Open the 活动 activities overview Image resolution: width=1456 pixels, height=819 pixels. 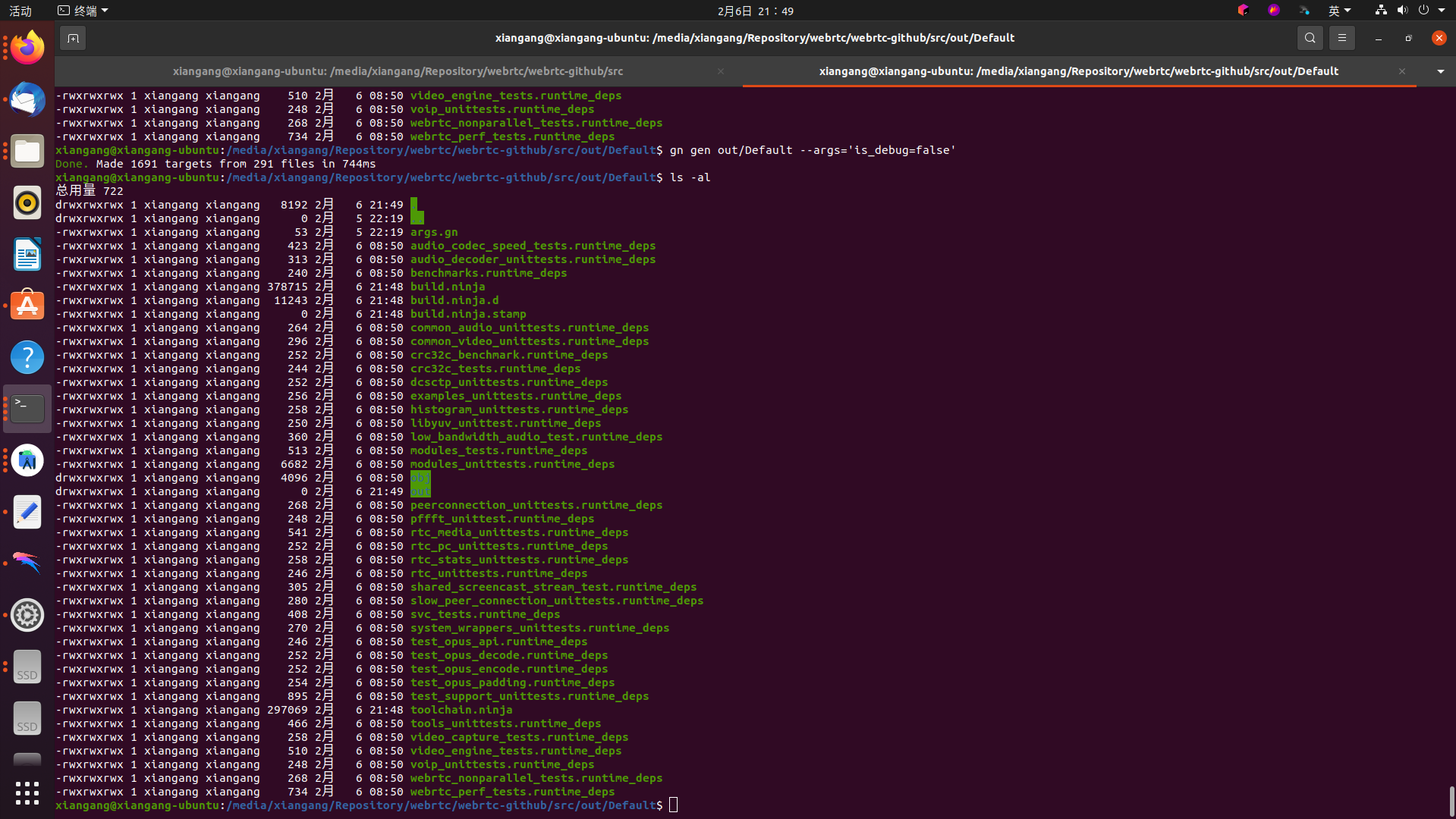20,11
